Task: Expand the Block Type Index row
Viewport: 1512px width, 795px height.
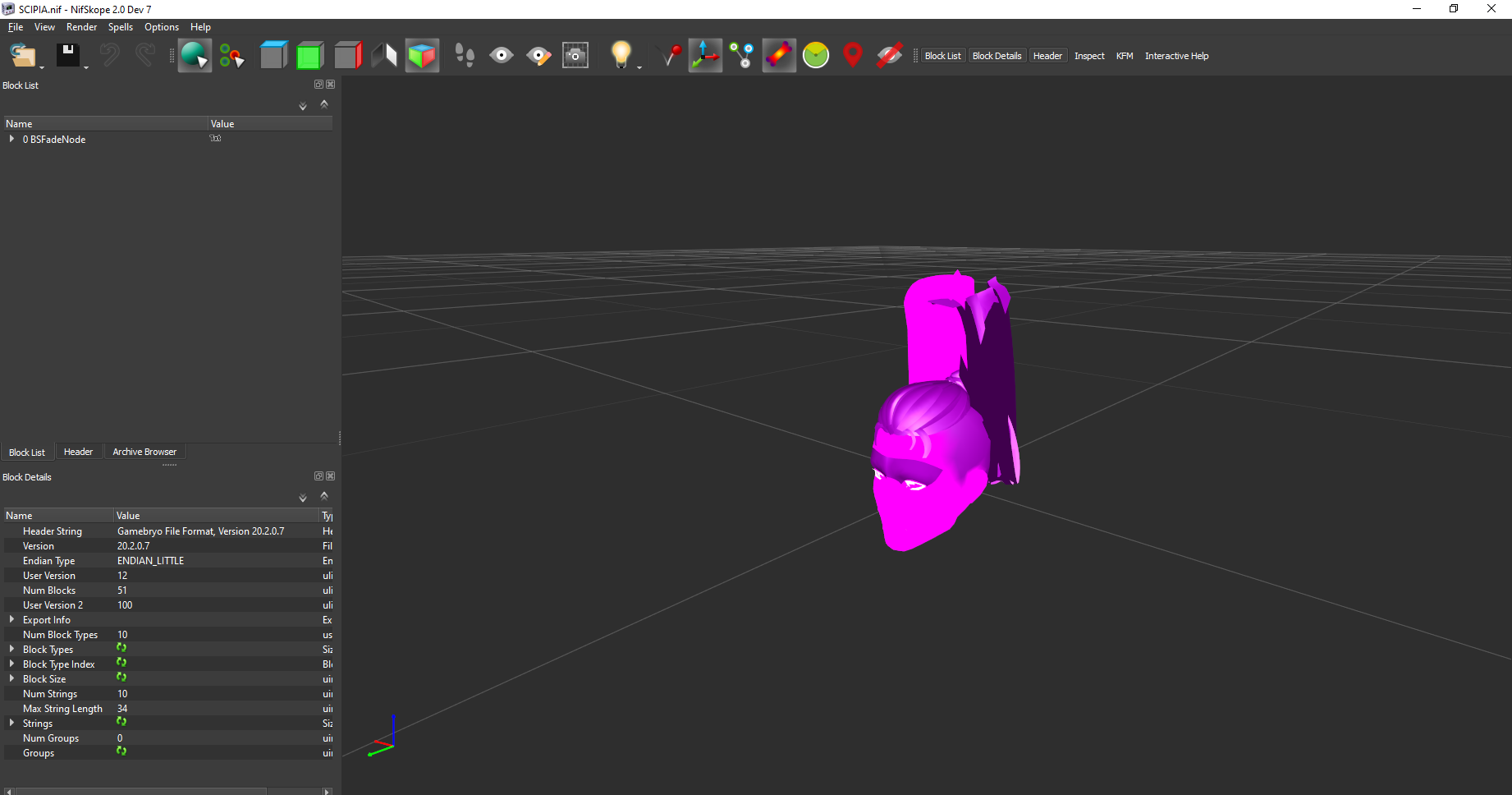Action: click(11, 664)
